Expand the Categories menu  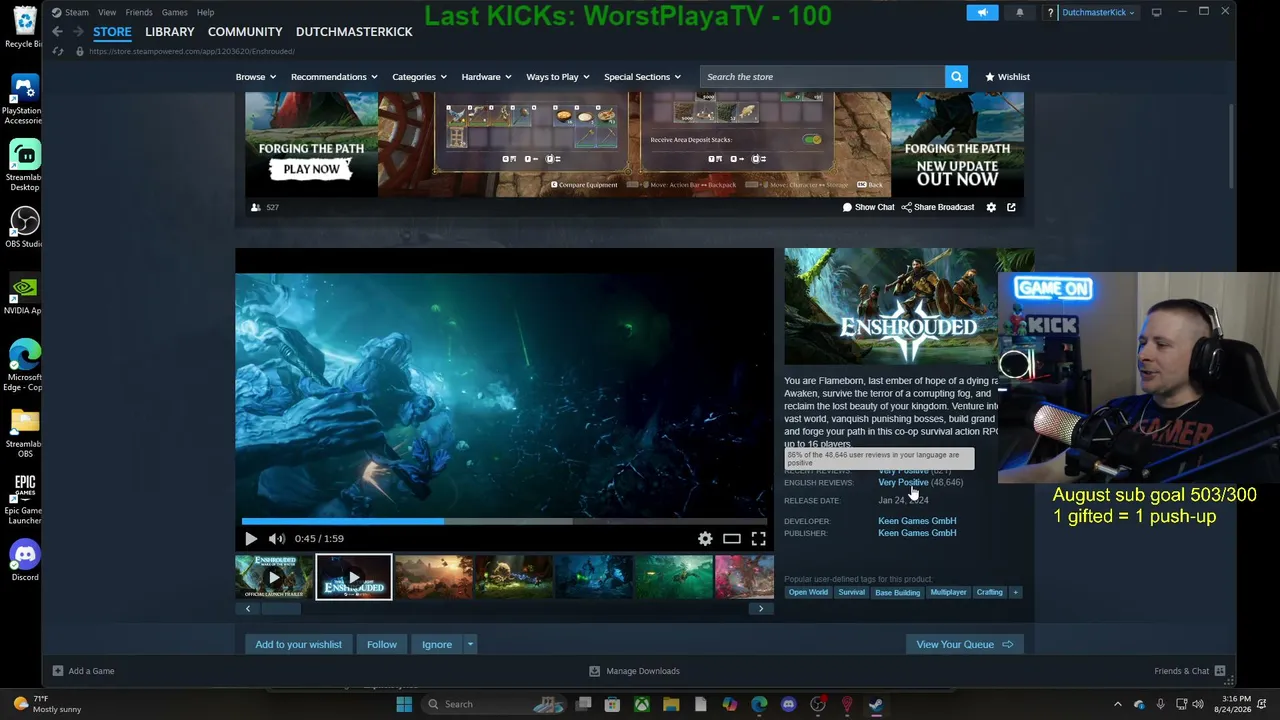419,77
